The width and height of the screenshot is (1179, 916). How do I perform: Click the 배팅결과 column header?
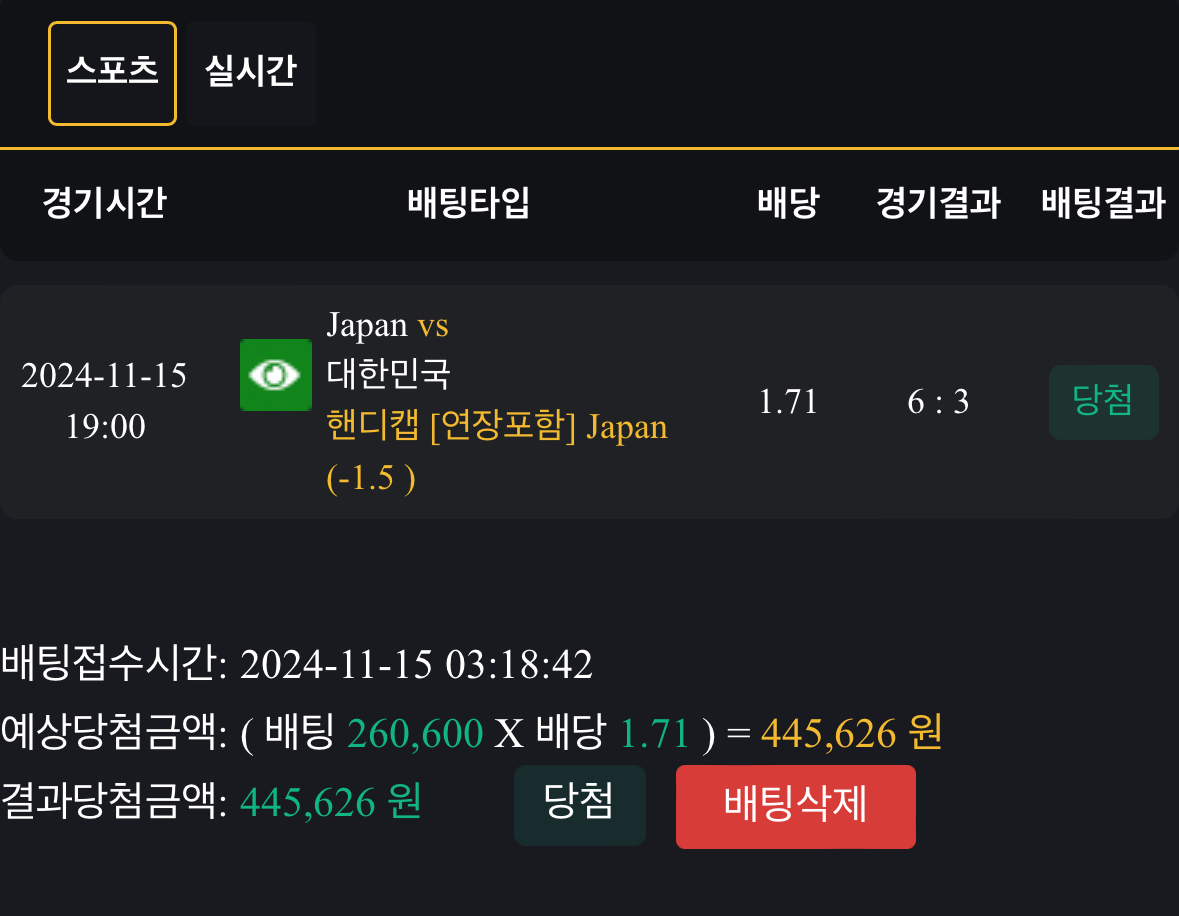point(1103,203)
